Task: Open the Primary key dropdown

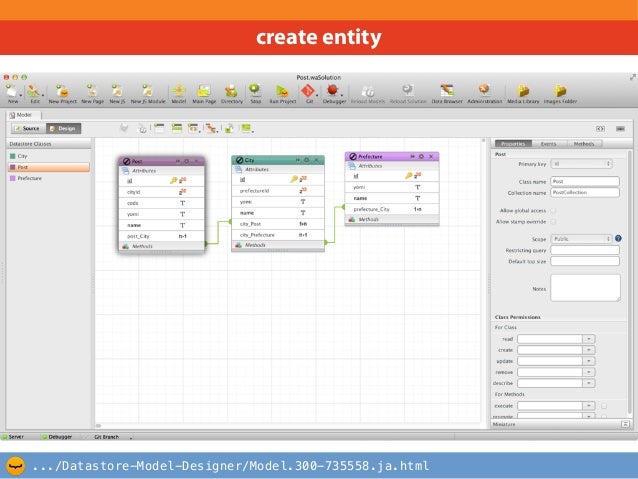Action: click(581, 163)
